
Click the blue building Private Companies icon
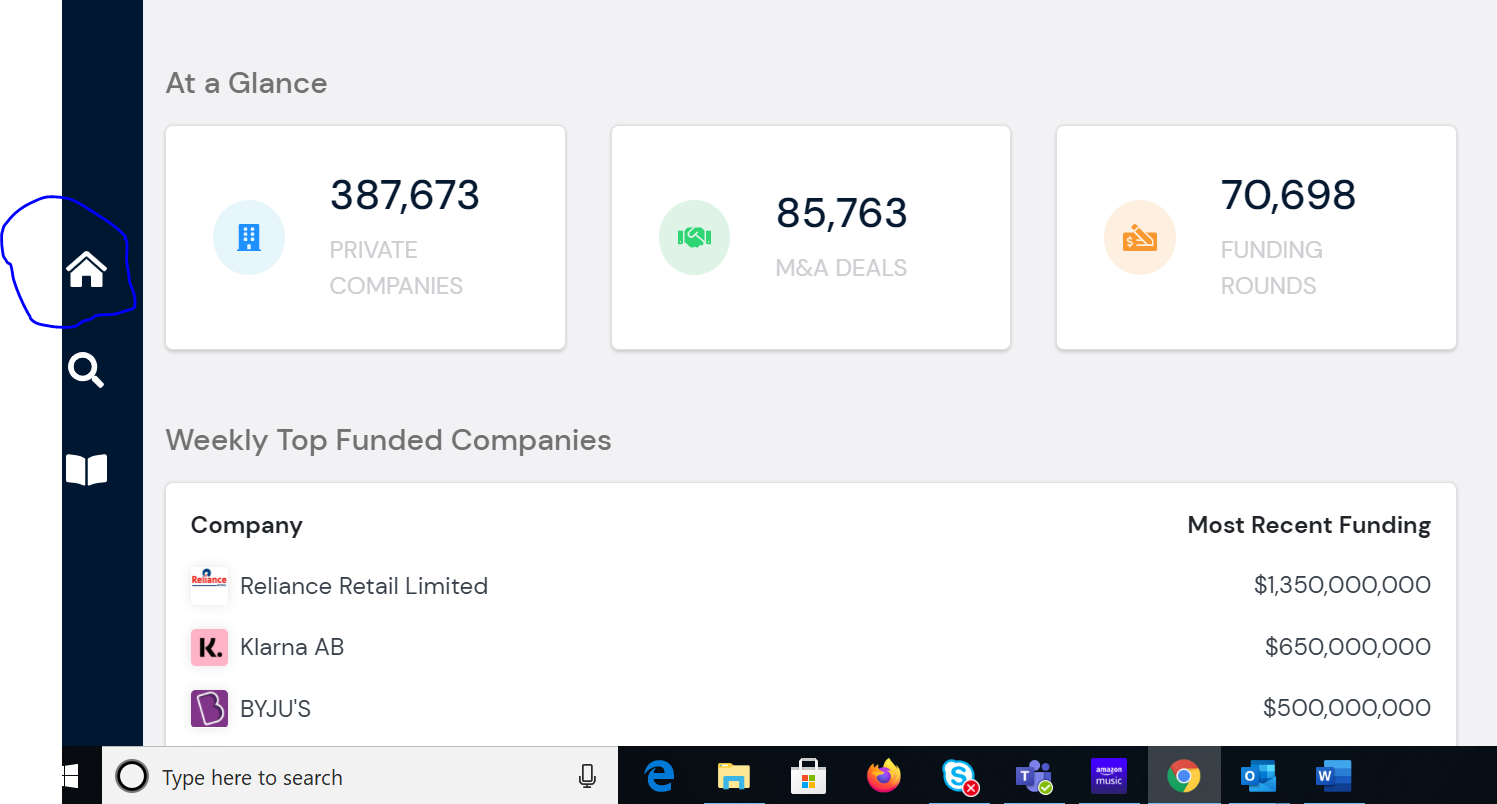pyautogui.click(x=249, y=238)
